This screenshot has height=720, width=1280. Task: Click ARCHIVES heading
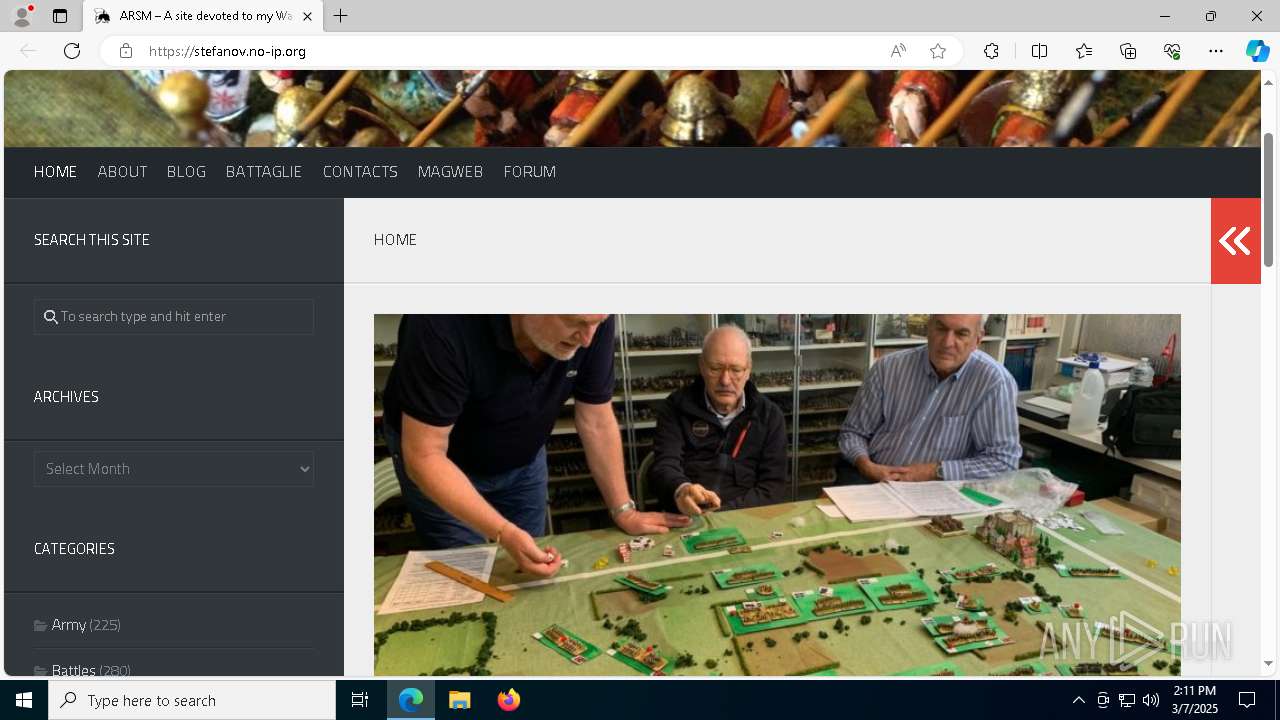click(x=66, y=397)
